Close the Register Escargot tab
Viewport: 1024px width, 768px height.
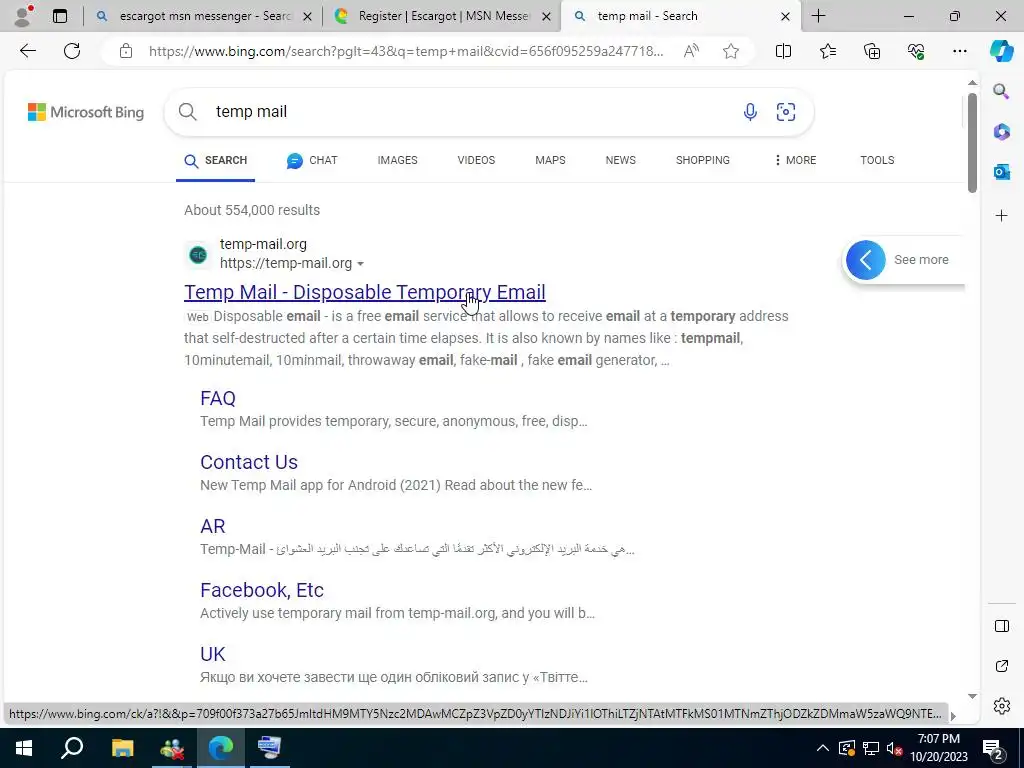(547, 16)
